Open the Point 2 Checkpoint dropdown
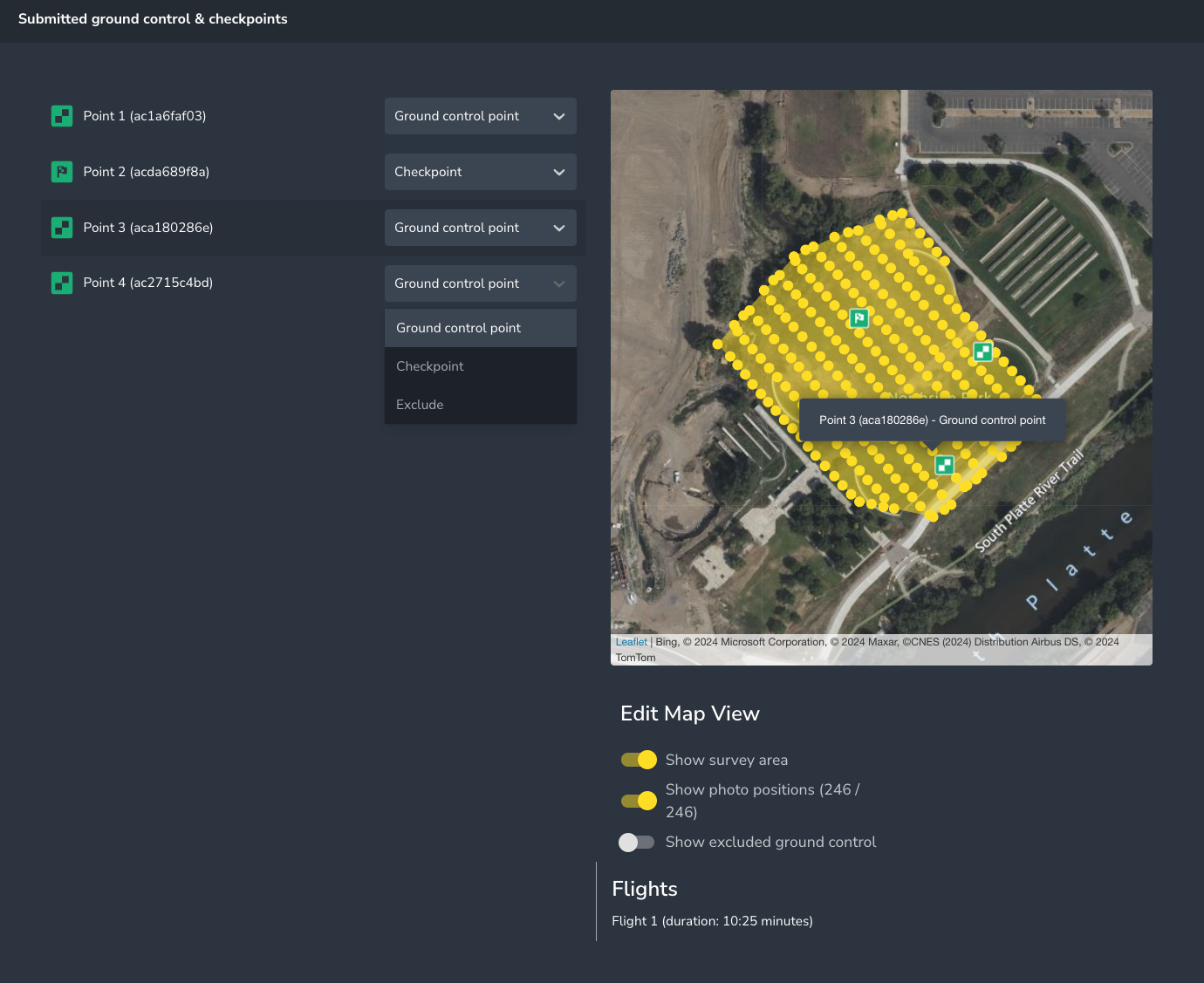The height and width of the screenshot is (983, 1204). (x=480, y=172)
